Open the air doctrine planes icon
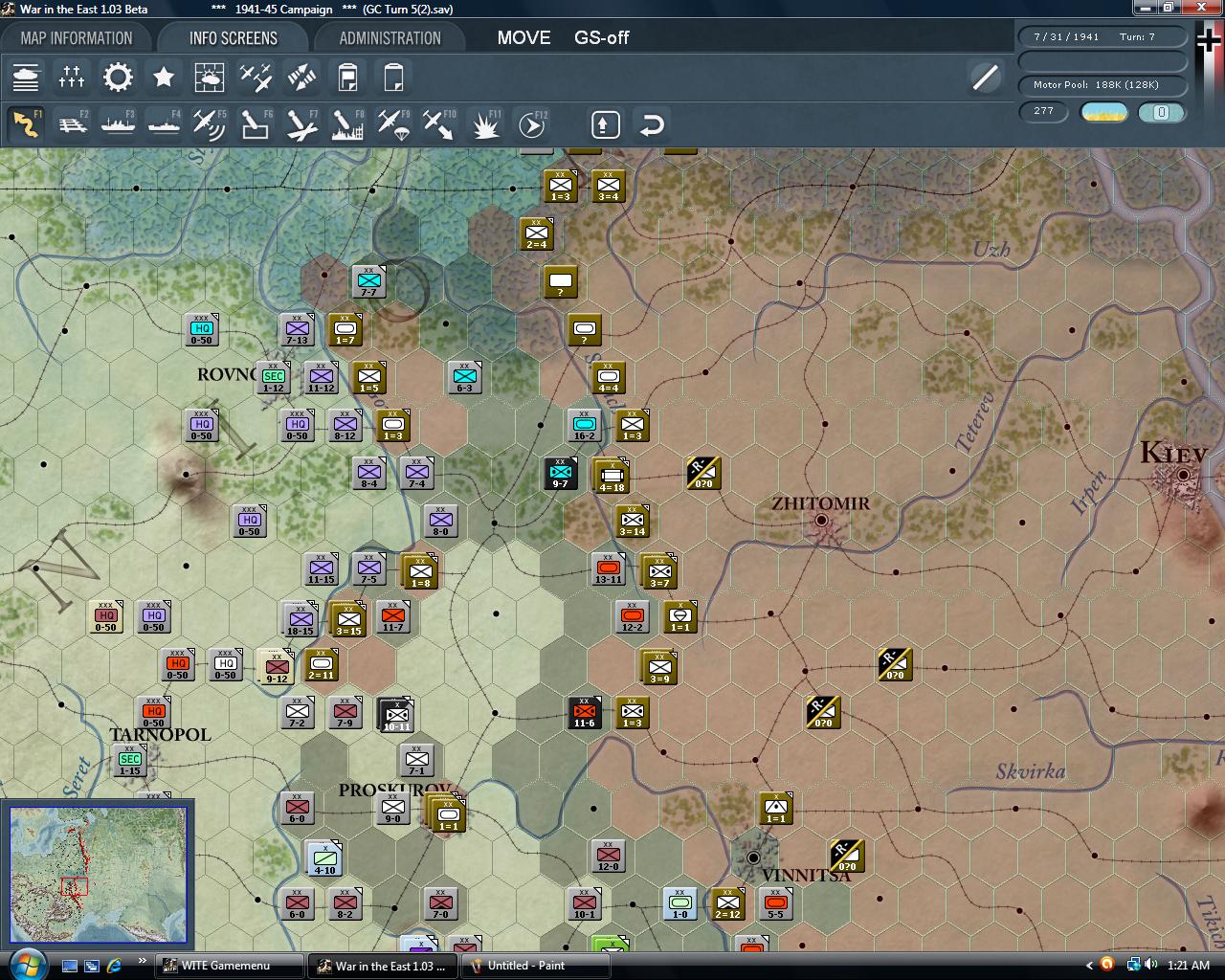This screenshot has height=980, width=1225. (x=256, y=78)
